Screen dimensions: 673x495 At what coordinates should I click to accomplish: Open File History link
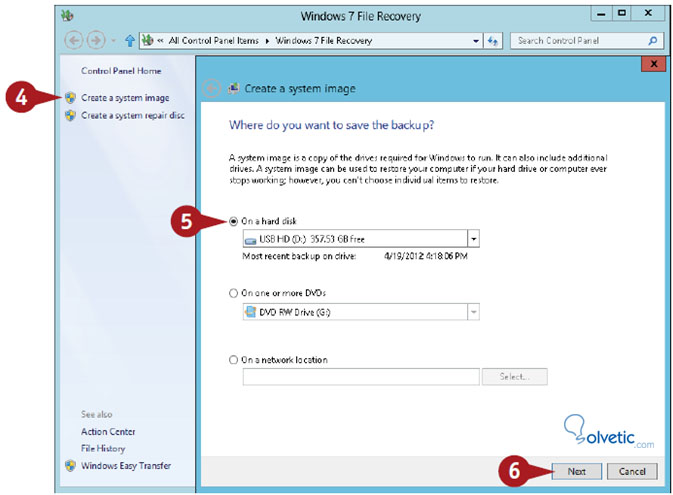[103, 448]
